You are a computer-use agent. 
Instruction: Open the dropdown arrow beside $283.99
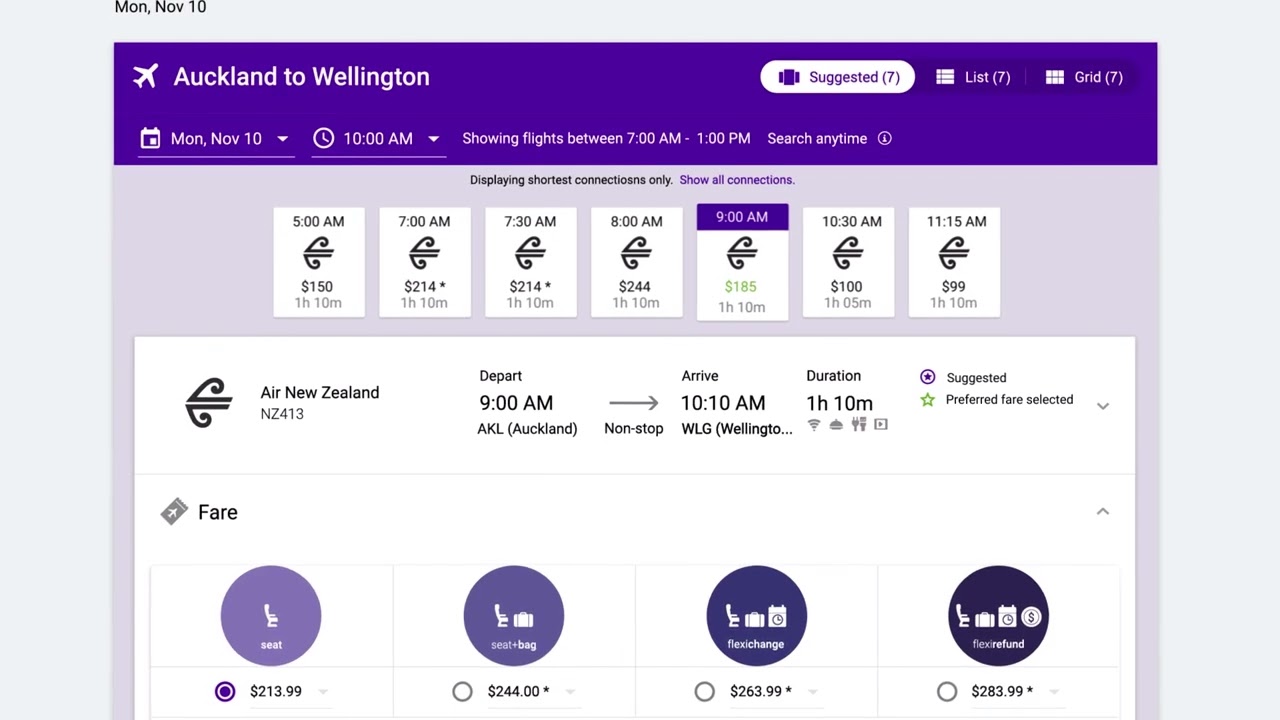tap(1054, 691)
